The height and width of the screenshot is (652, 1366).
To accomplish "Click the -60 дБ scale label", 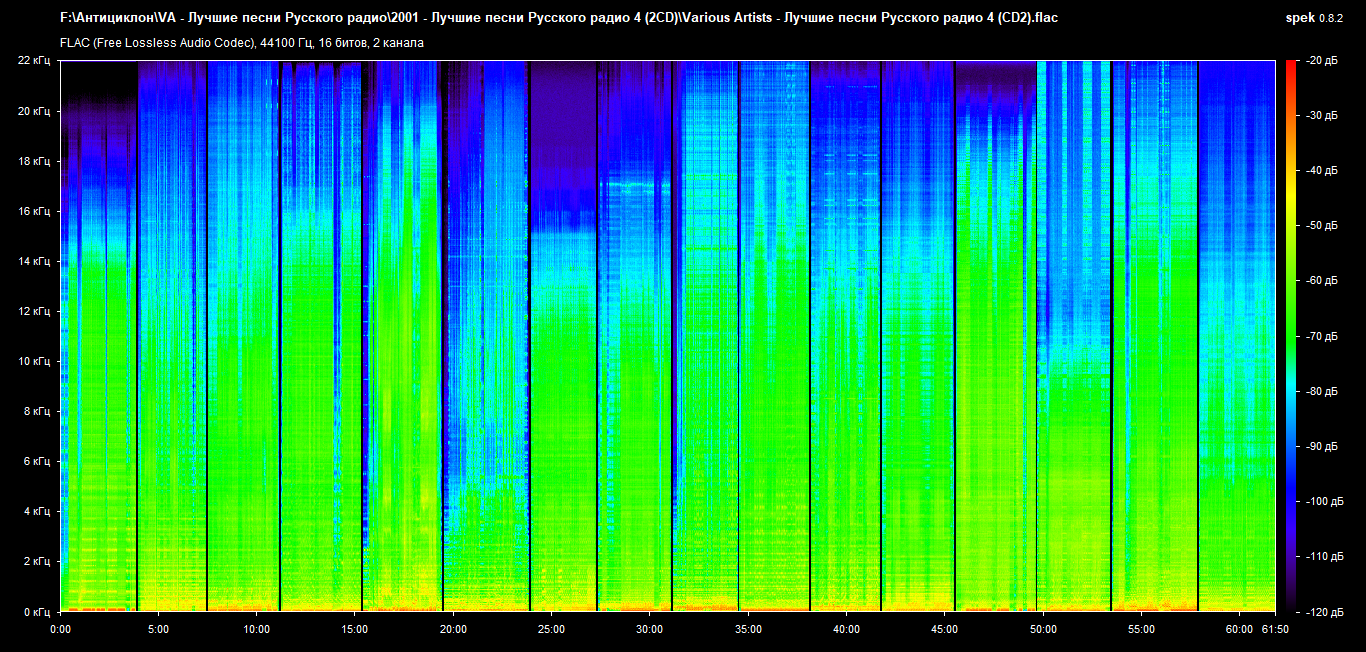I will tap(1325, 281).
